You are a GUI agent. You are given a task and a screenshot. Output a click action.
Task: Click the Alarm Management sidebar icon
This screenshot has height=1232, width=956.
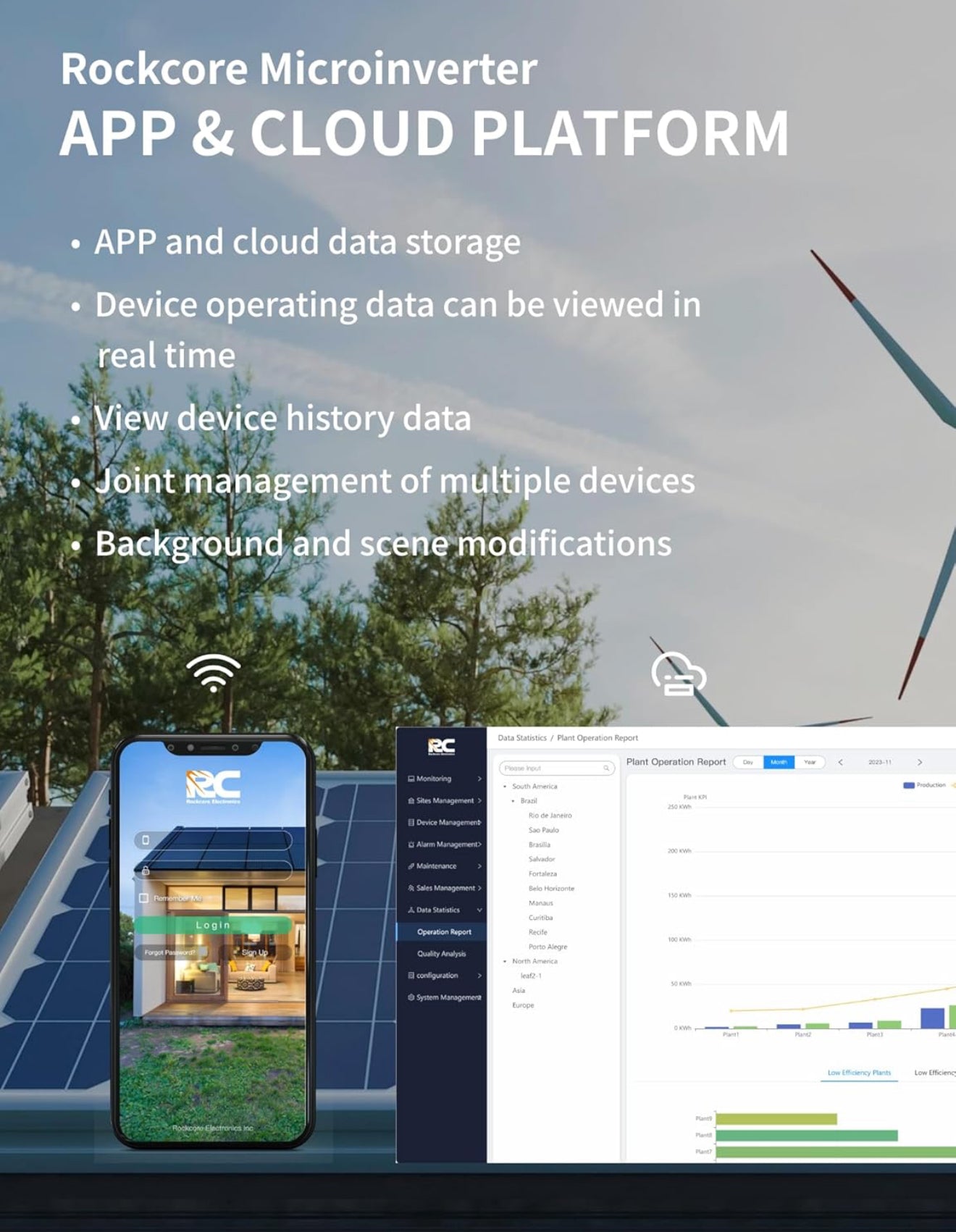coord(411,845)
